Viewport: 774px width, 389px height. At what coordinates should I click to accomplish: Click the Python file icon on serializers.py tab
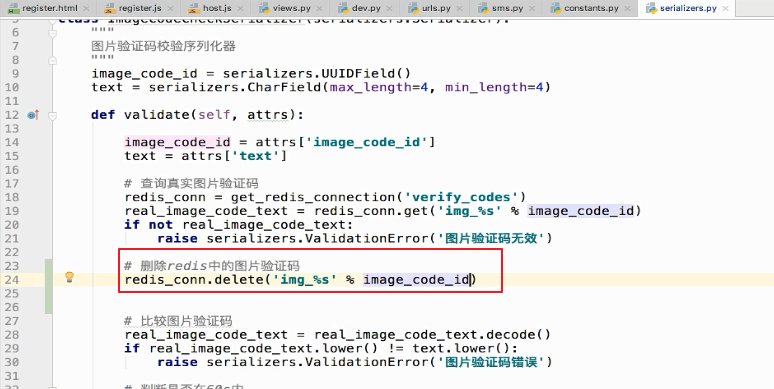click(x=652, y=8)
